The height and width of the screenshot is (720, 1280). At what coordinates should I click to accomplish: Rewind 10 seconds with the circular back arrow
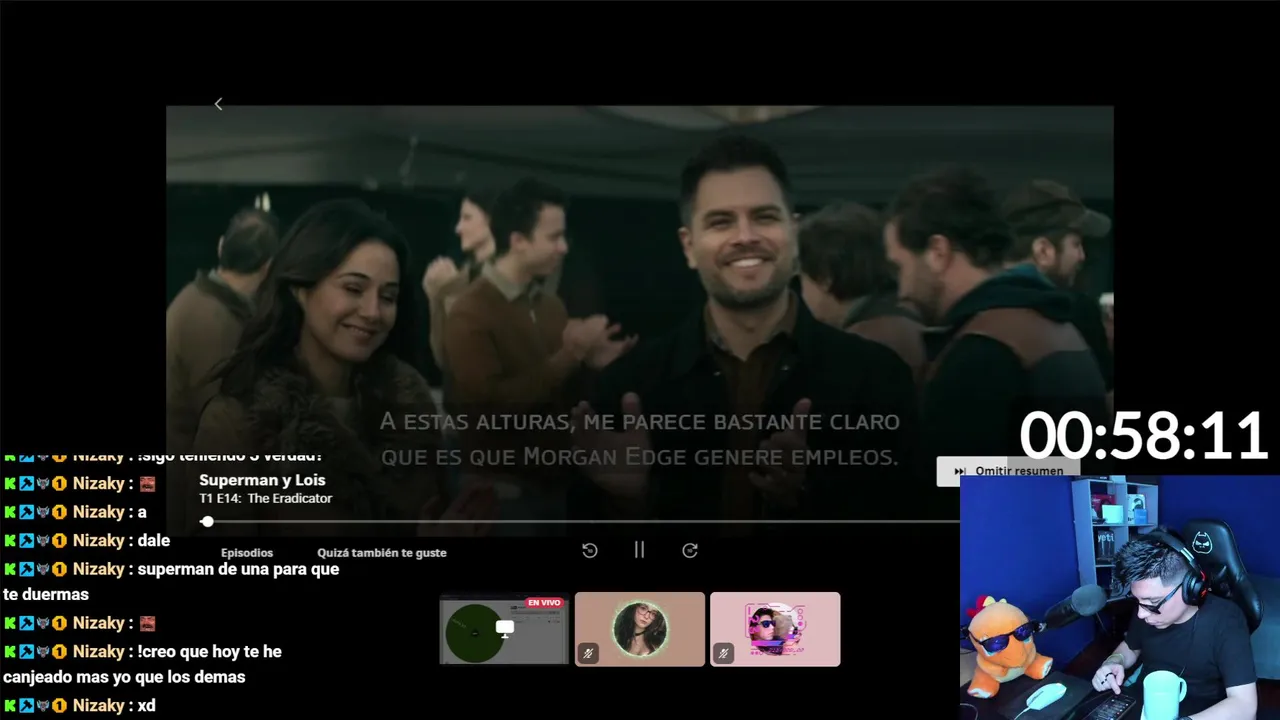pyautogui.click(x=590, y=550)
